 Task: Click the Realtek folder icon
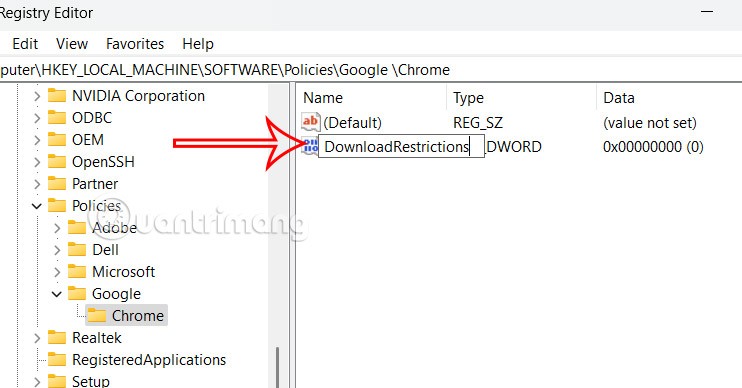click(x=57, y=338)
